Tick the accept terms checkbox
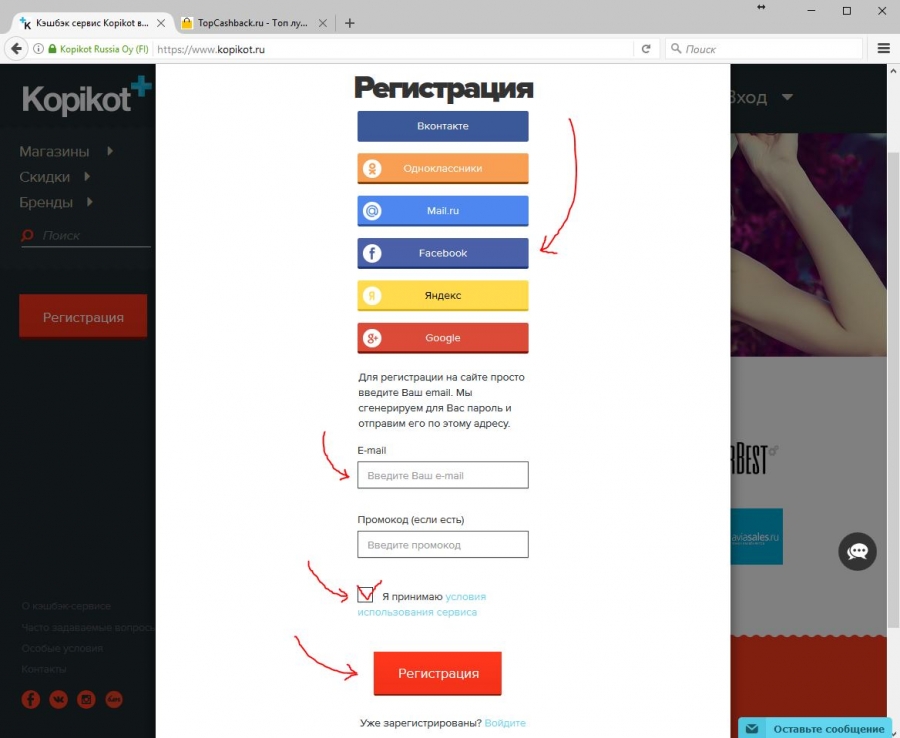The image size is (900, 738). click(x=365, y=595)
